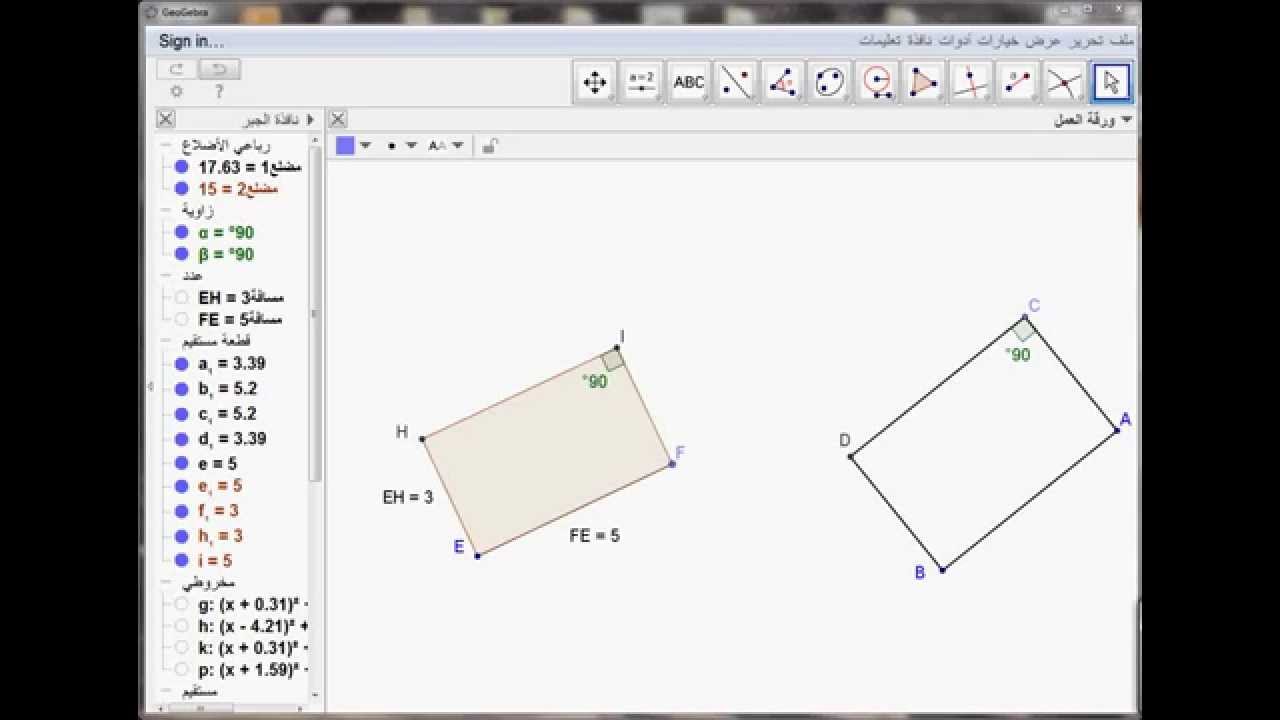
Task: Toggle the نافذة الجبر style bar arrow
Action: coord(310,119)
